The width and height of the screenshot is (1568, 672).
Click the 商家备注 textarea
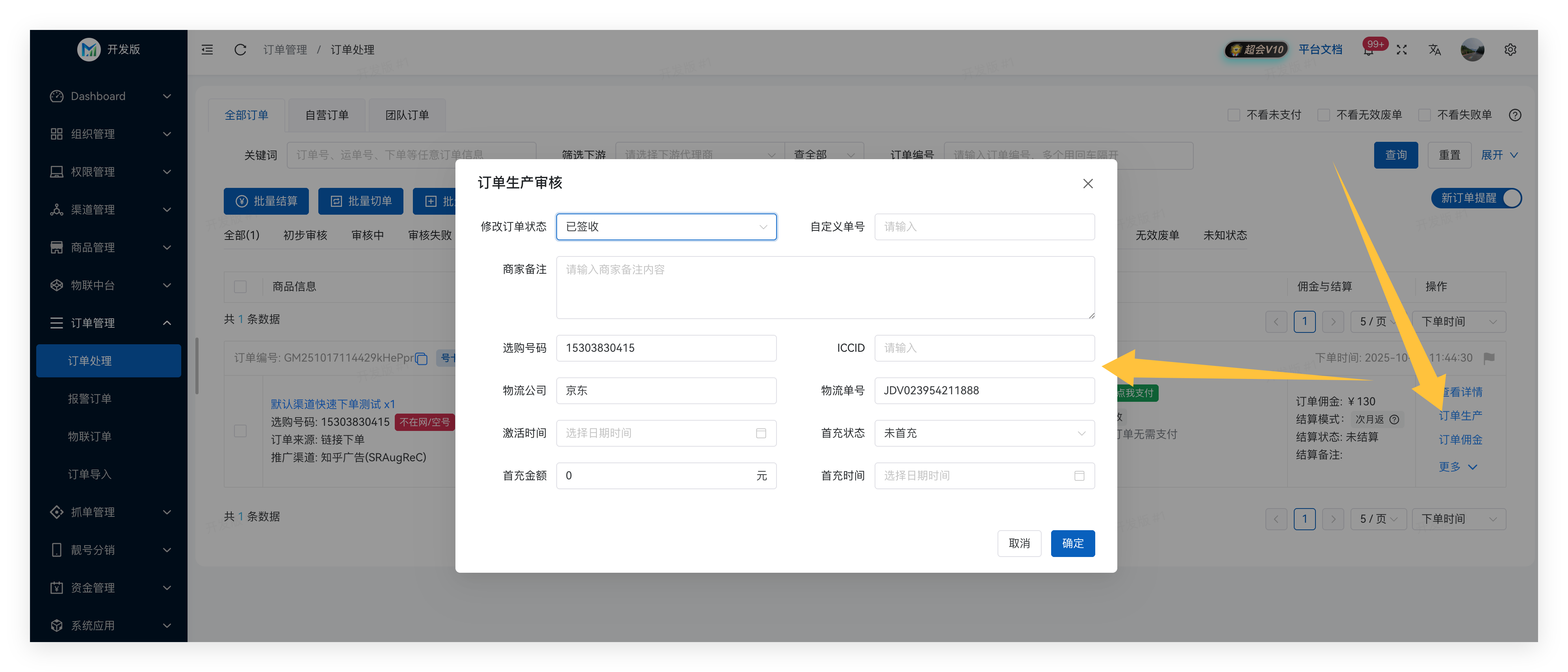[825, 287]
